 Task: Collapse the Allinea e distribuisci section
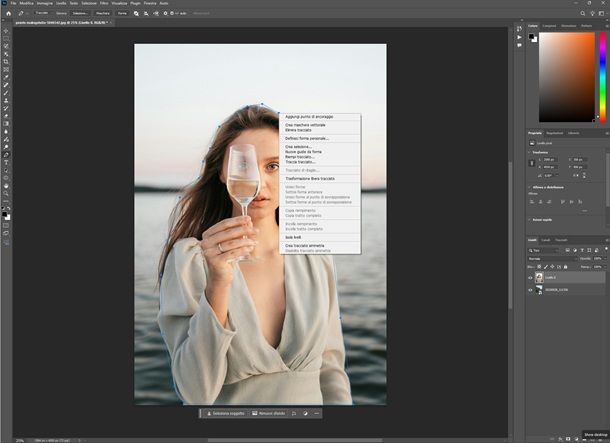coord(529,187)
